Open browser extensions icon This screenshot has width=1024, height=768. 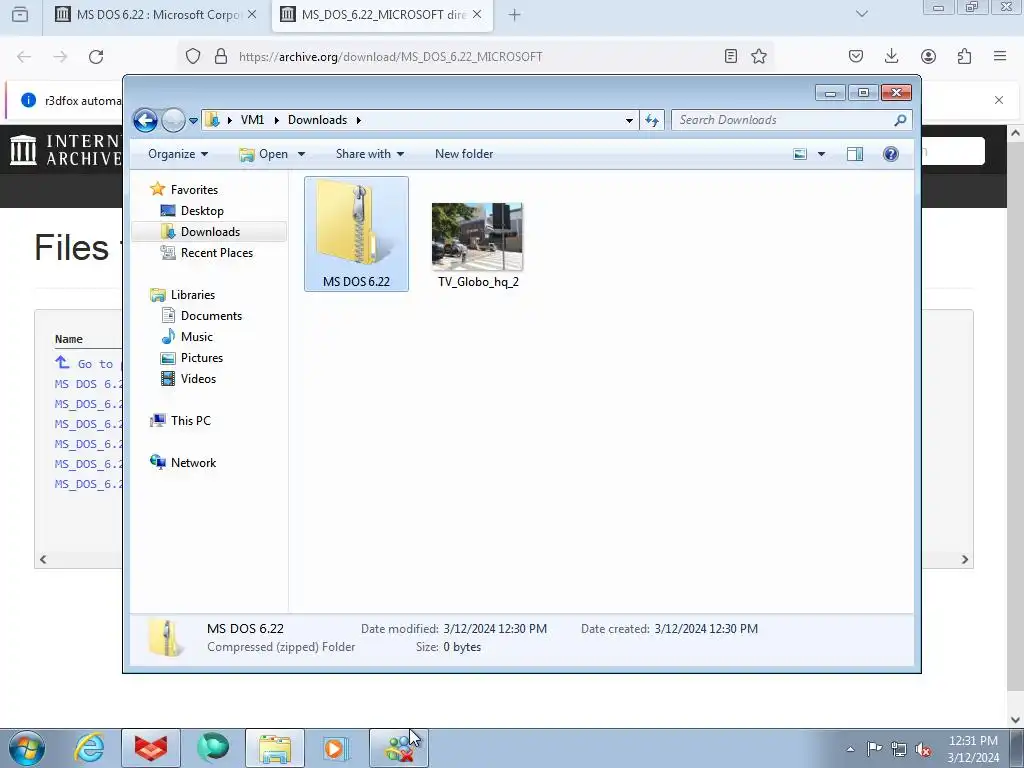[x=965, y=57]
